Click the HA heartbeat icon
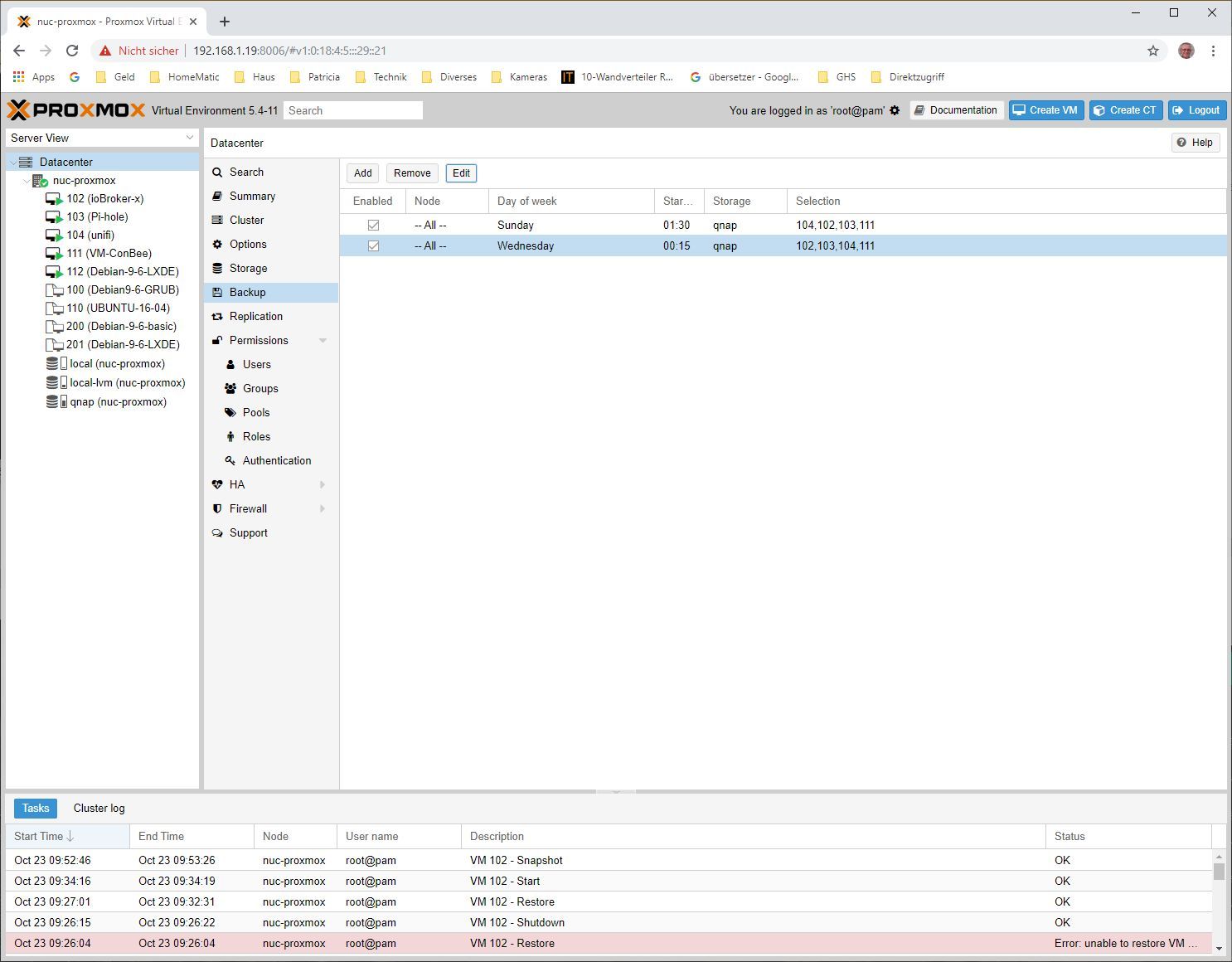 [x=217, y=484]
